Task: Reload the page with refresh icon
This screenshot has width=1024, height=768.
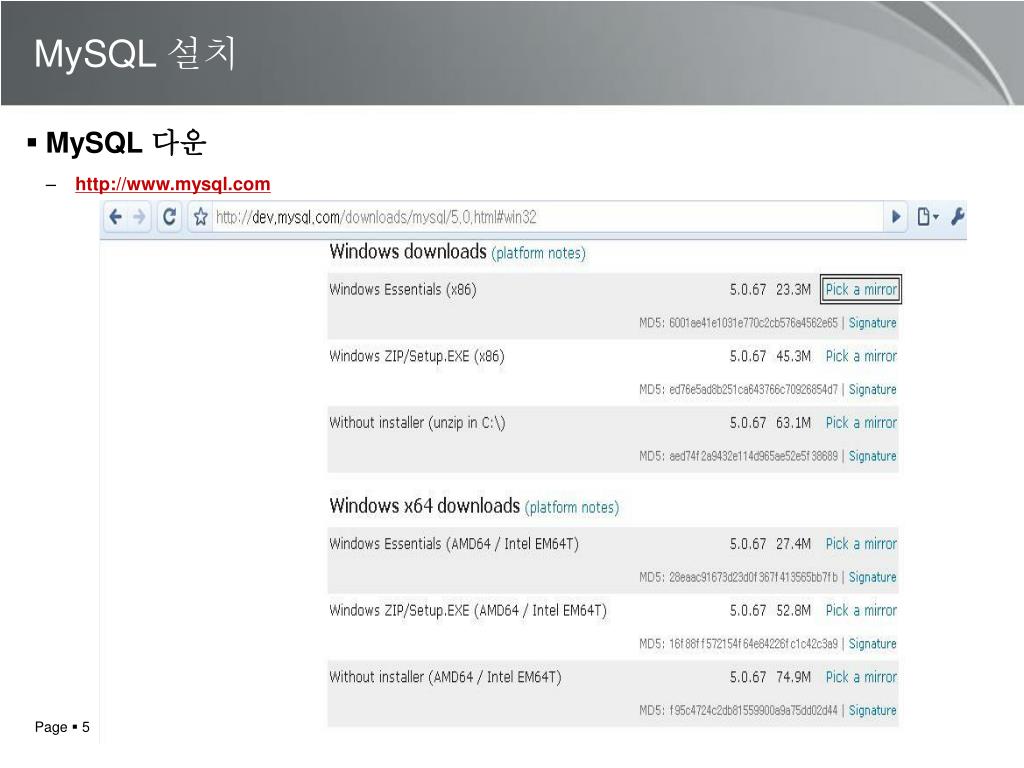Action: 170,217
